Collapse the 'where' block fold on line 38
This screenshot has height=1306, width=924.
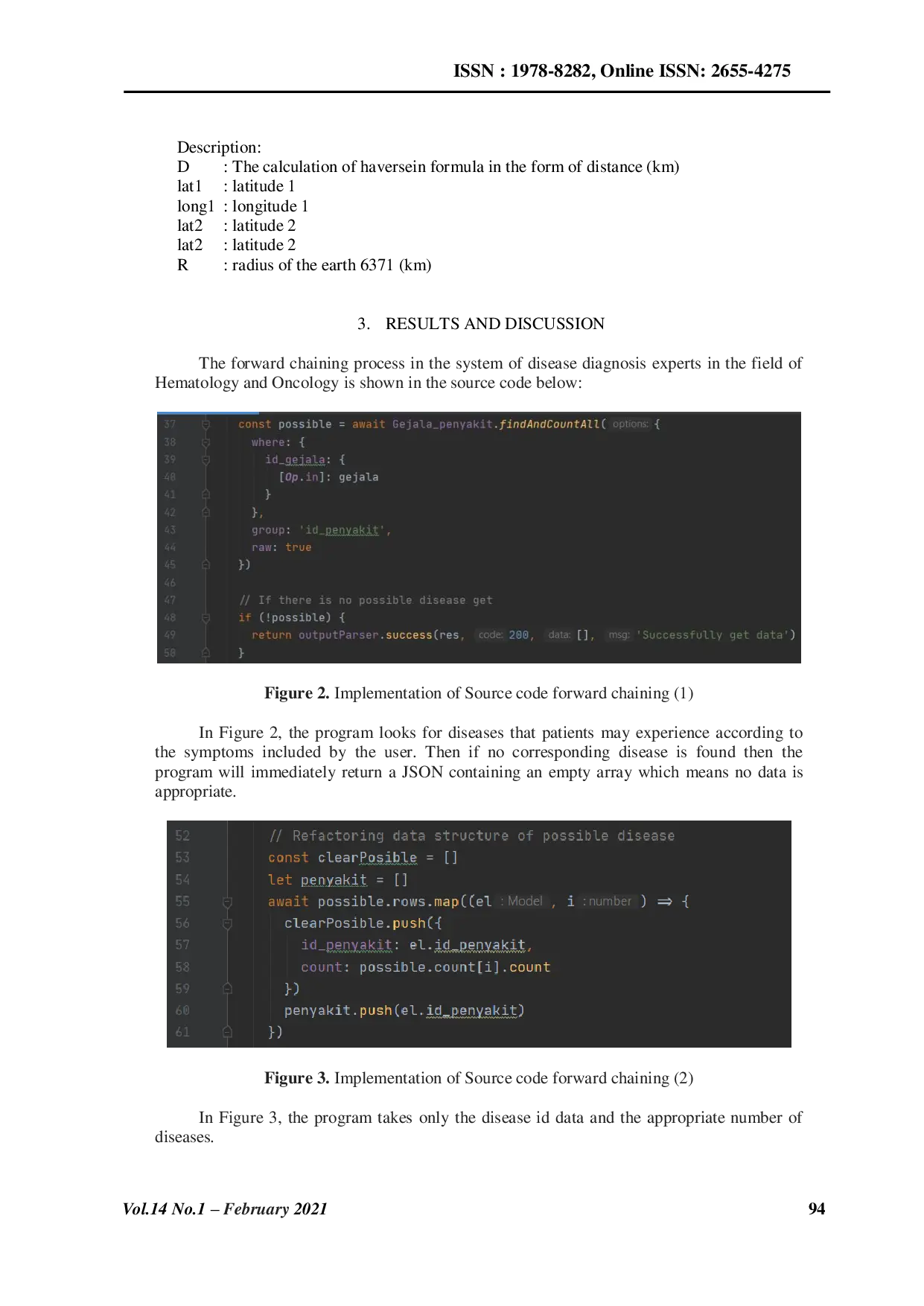[206, 442]
